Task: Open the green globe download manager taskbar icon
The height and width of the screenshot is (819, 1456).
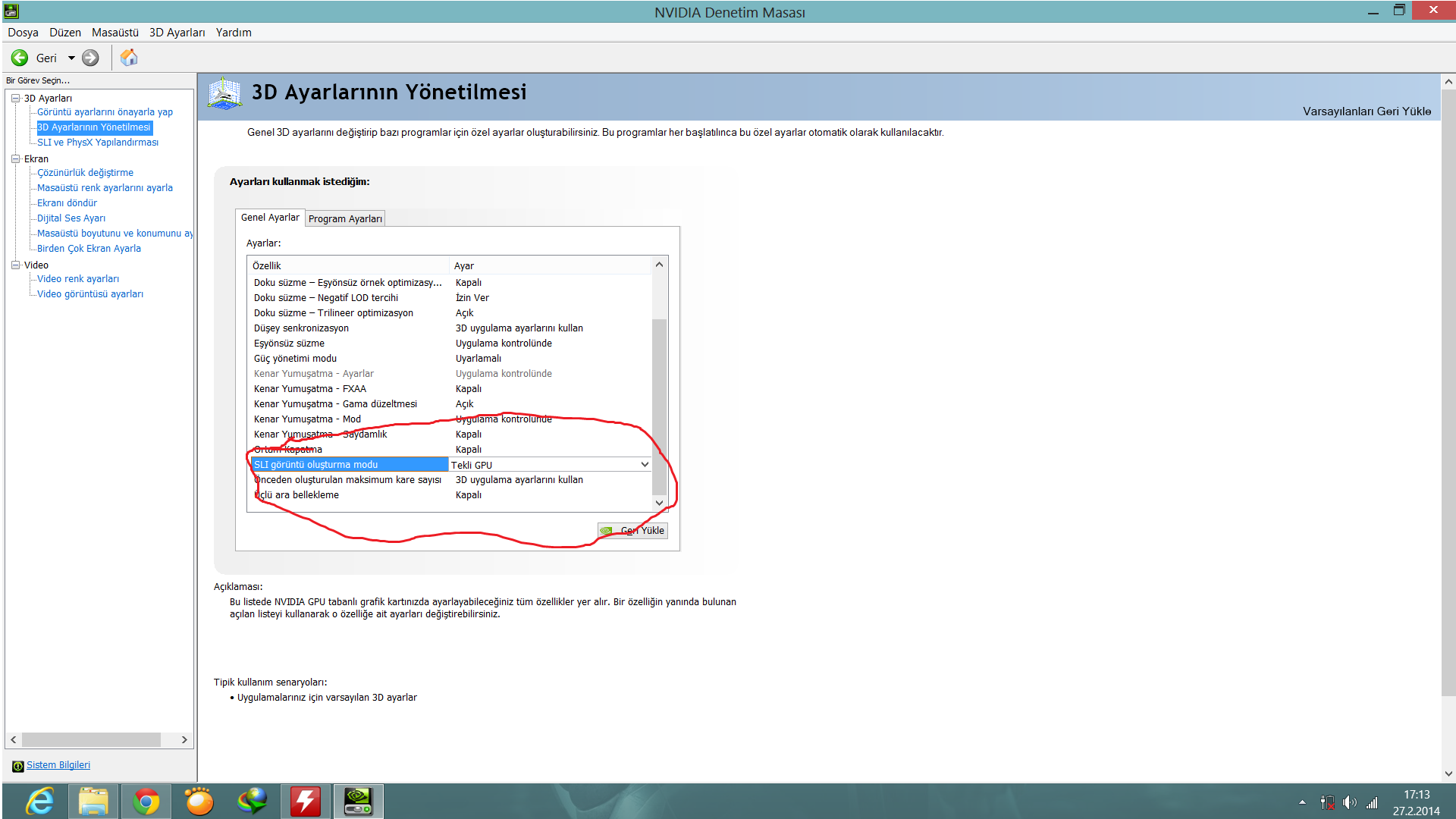Action: 253,802
